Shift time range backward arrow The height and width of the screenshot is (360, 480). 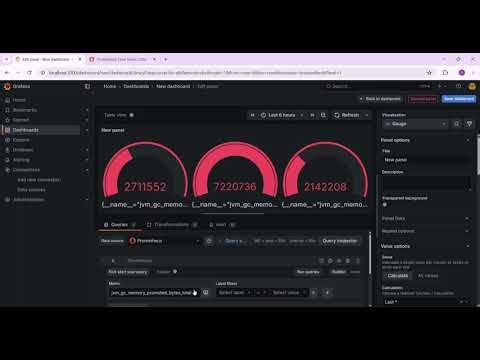tap(252, 115)
